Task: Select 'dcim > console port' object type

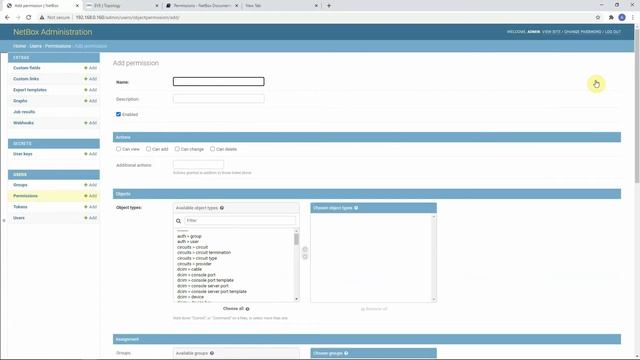Action: click(x=196, y=275)
